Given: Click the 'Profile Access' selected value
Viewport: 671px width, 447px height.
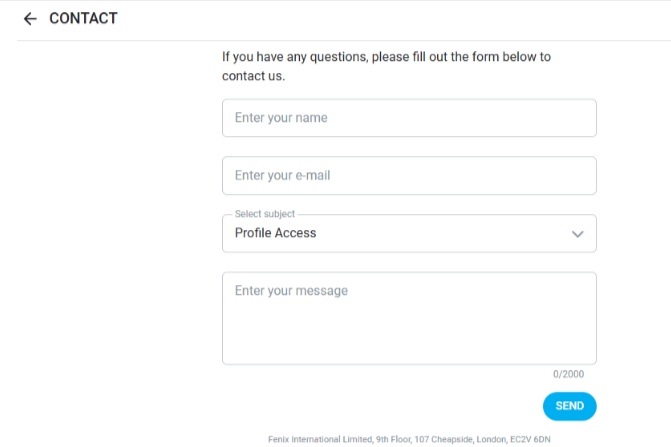Looking at the screenshot, I should 275,233.
